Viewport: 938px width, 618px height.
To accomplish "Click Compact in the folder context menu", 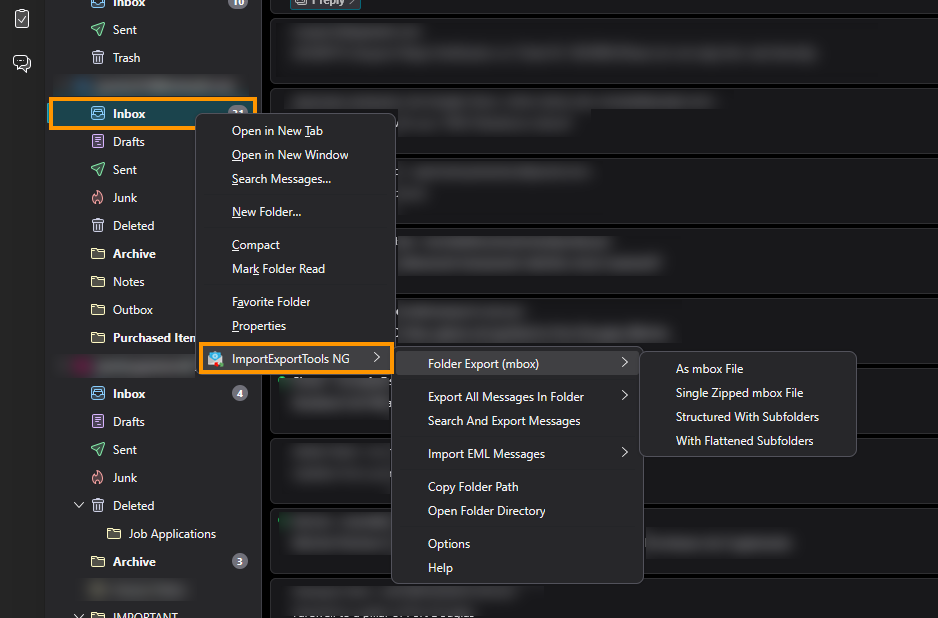I will tap(255, 245).
